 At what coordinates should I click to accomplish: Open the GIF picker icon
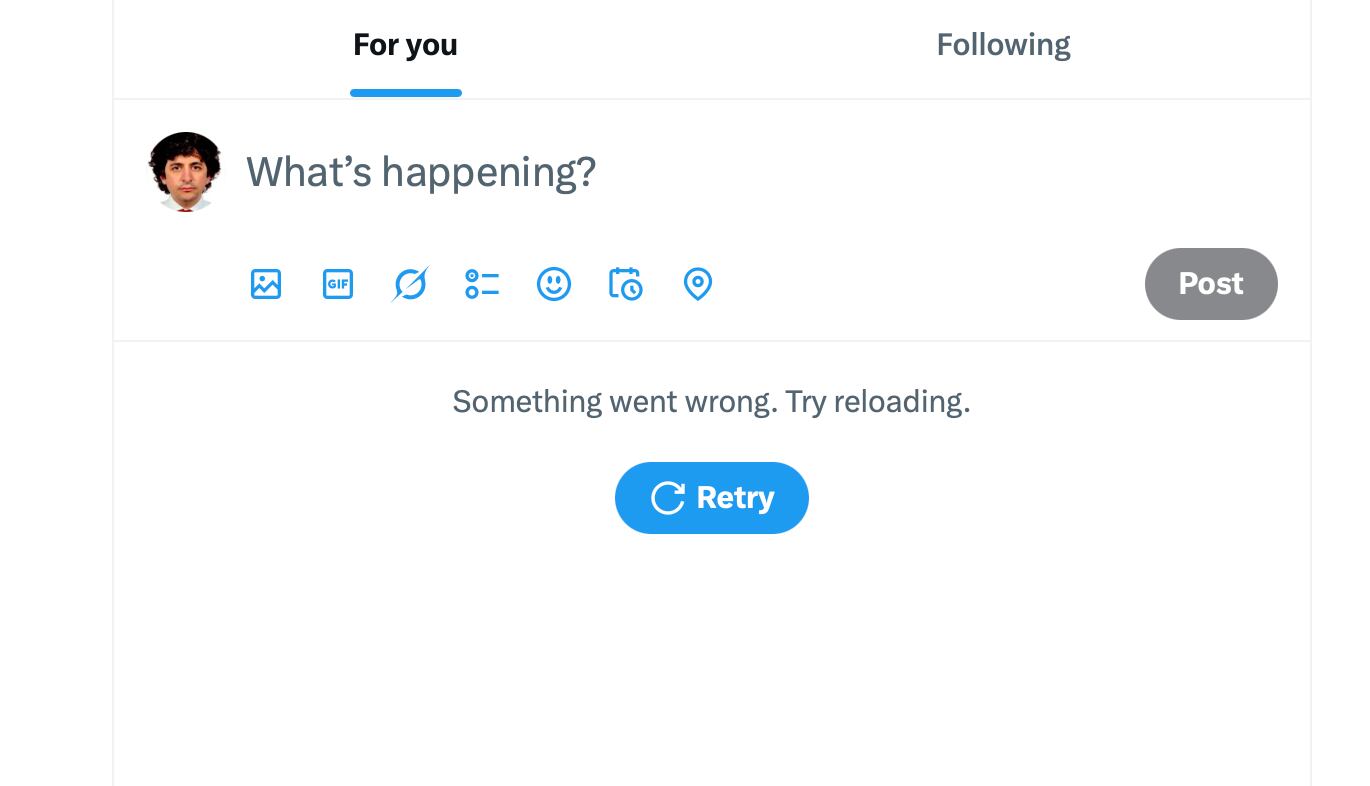(338, 284)
